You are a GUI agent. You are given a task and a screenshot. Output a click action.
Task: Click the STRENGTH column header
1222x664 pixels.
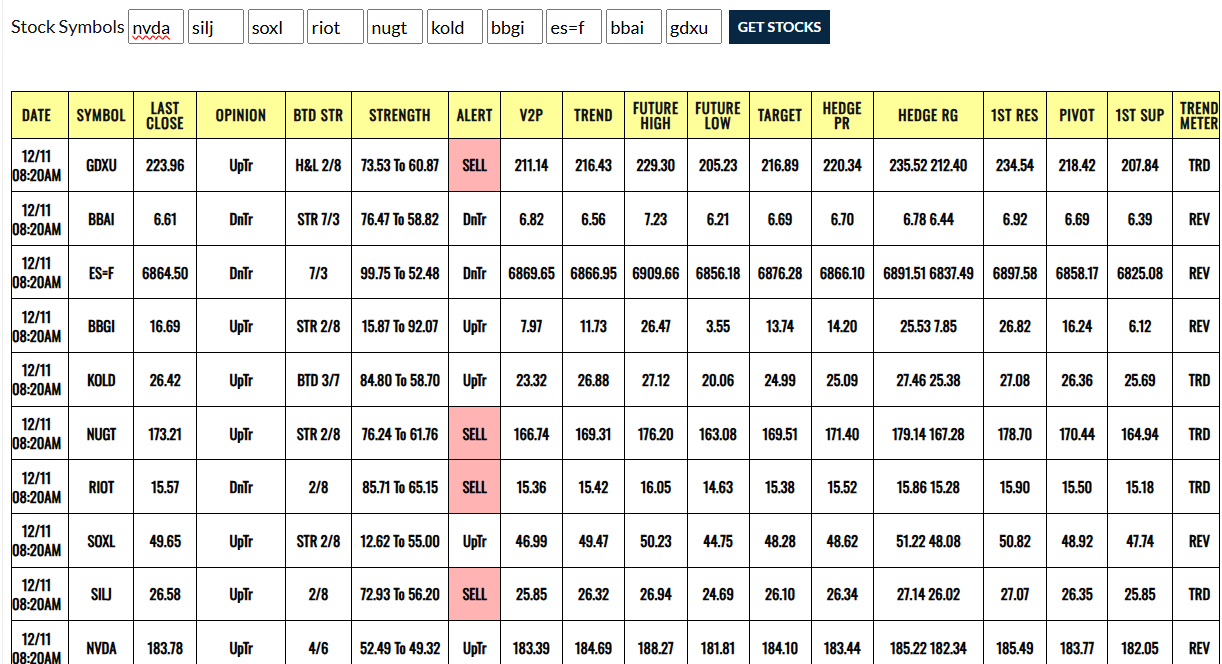pyautogui.click(x=399, y=116)
